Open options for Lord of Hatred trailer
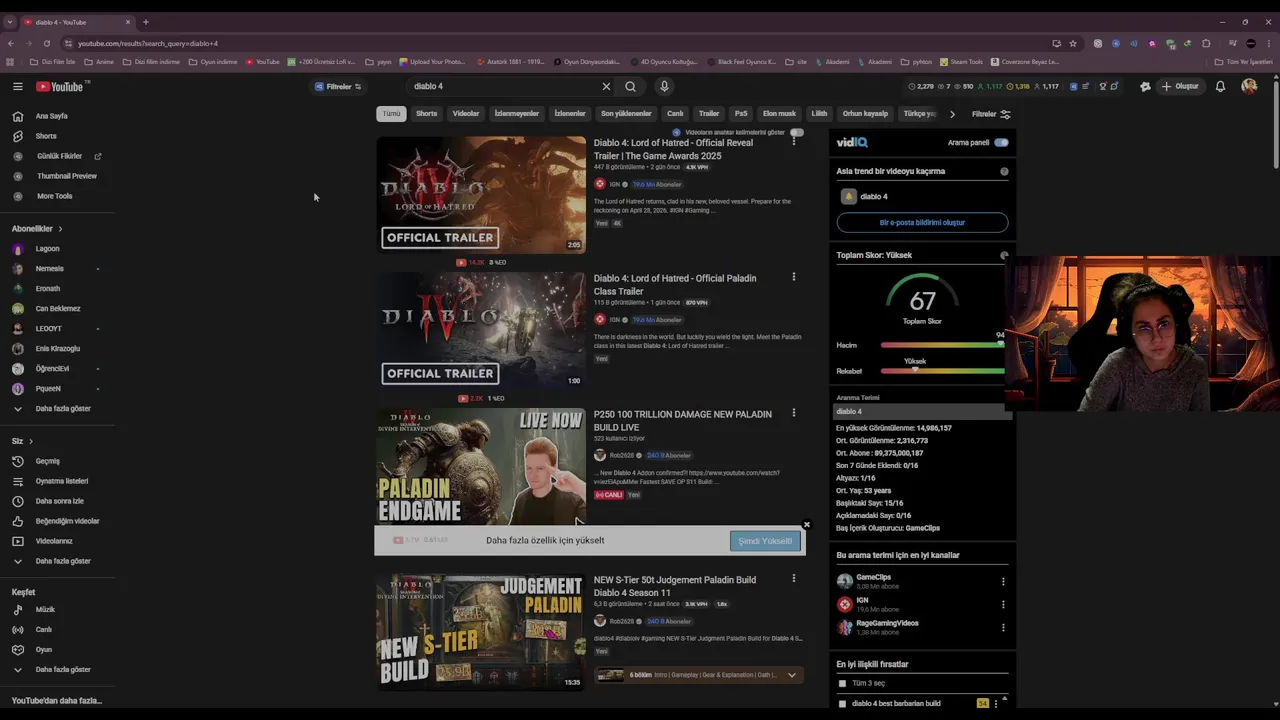 click(x=794, y=142)
